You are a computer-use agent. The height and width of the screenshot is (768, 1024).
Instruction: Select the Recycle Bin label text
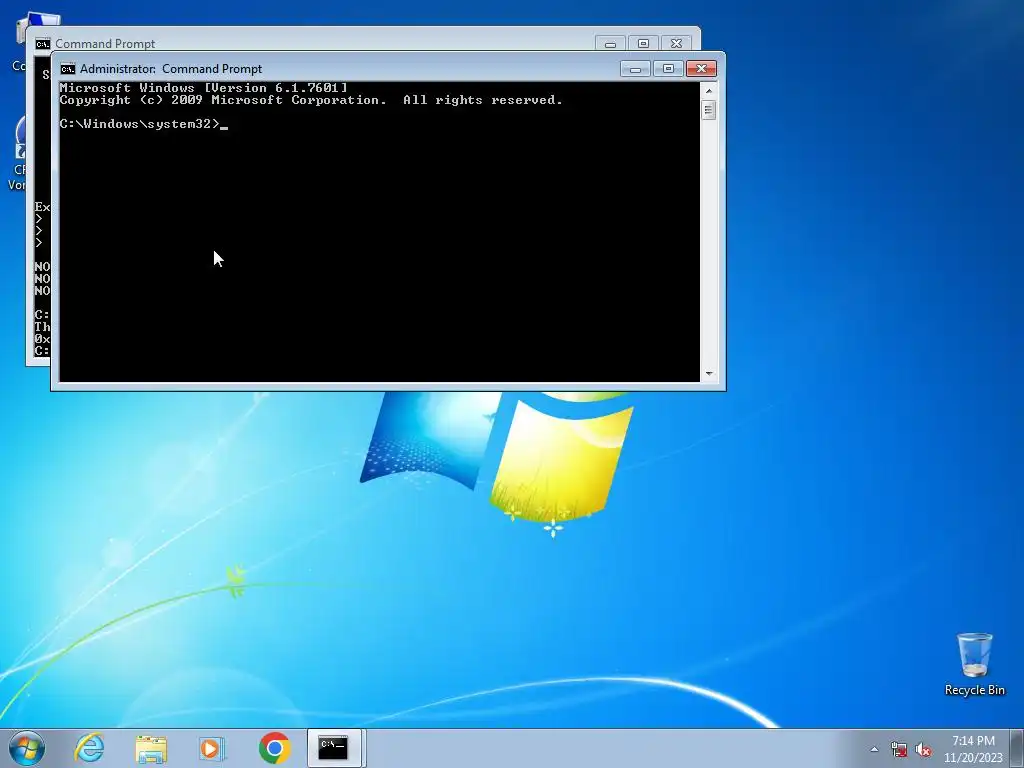coord(974,690)
